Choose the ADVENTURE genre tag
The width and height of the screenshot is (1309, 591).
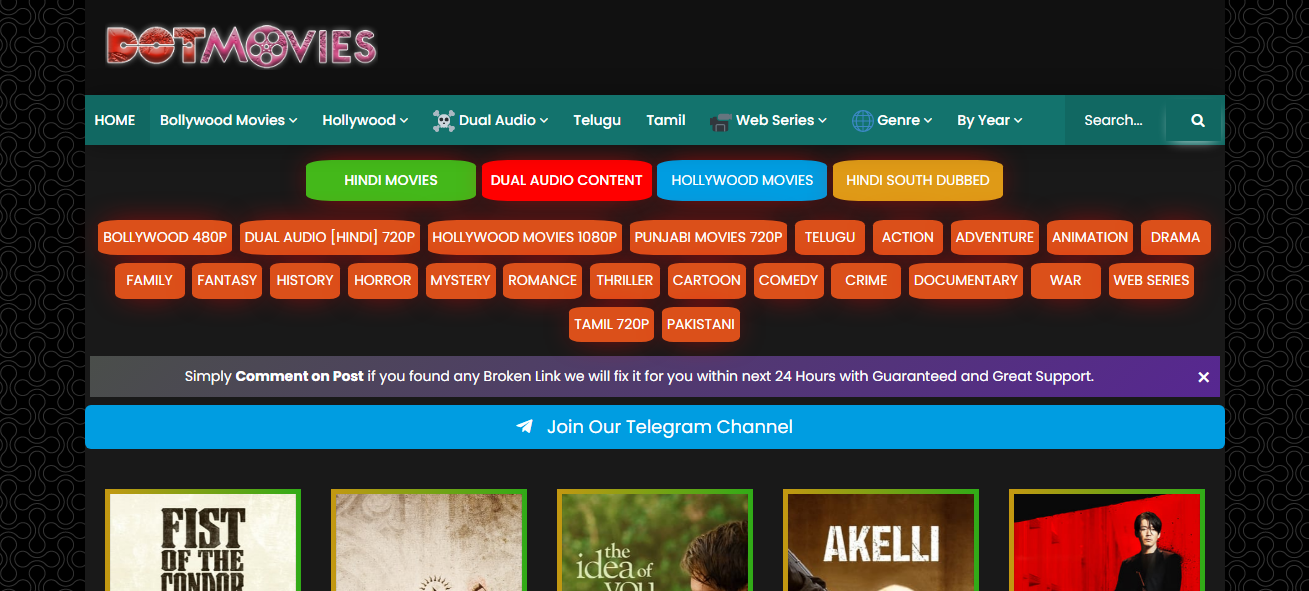995,238
